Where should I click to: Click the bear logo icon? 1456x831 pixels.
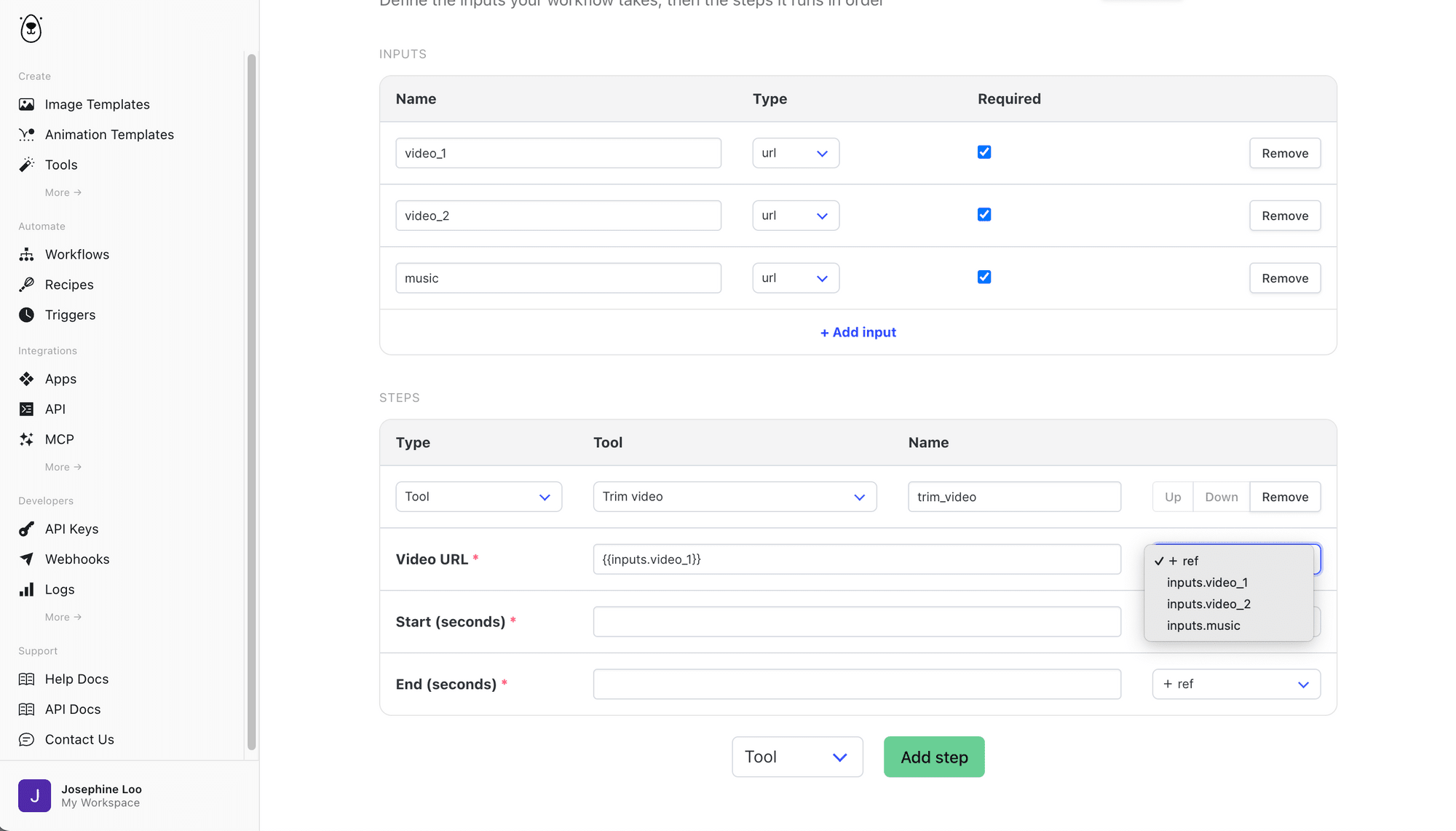[31, 28]
